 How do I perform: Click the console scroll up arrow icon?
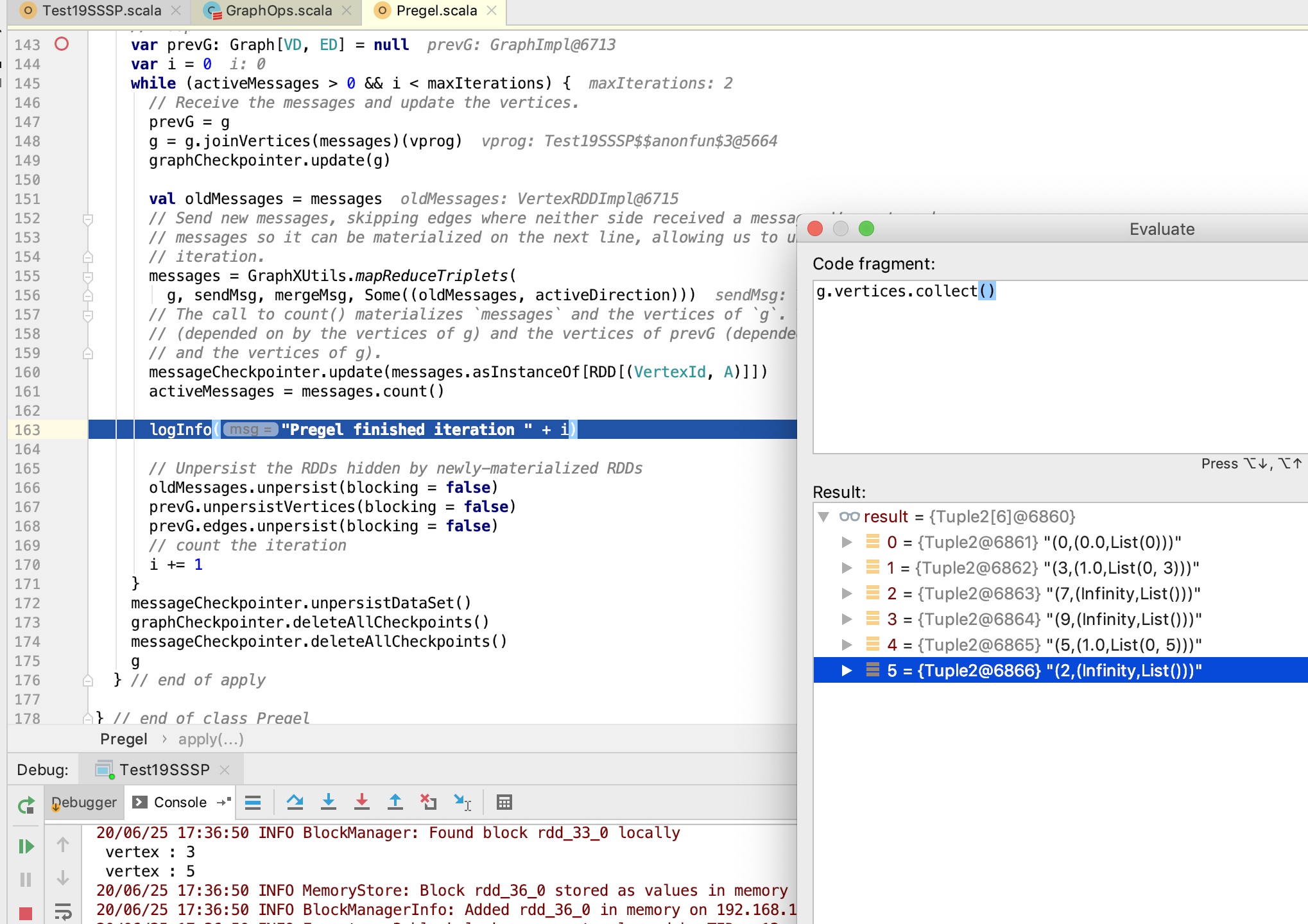coord(63,845)
